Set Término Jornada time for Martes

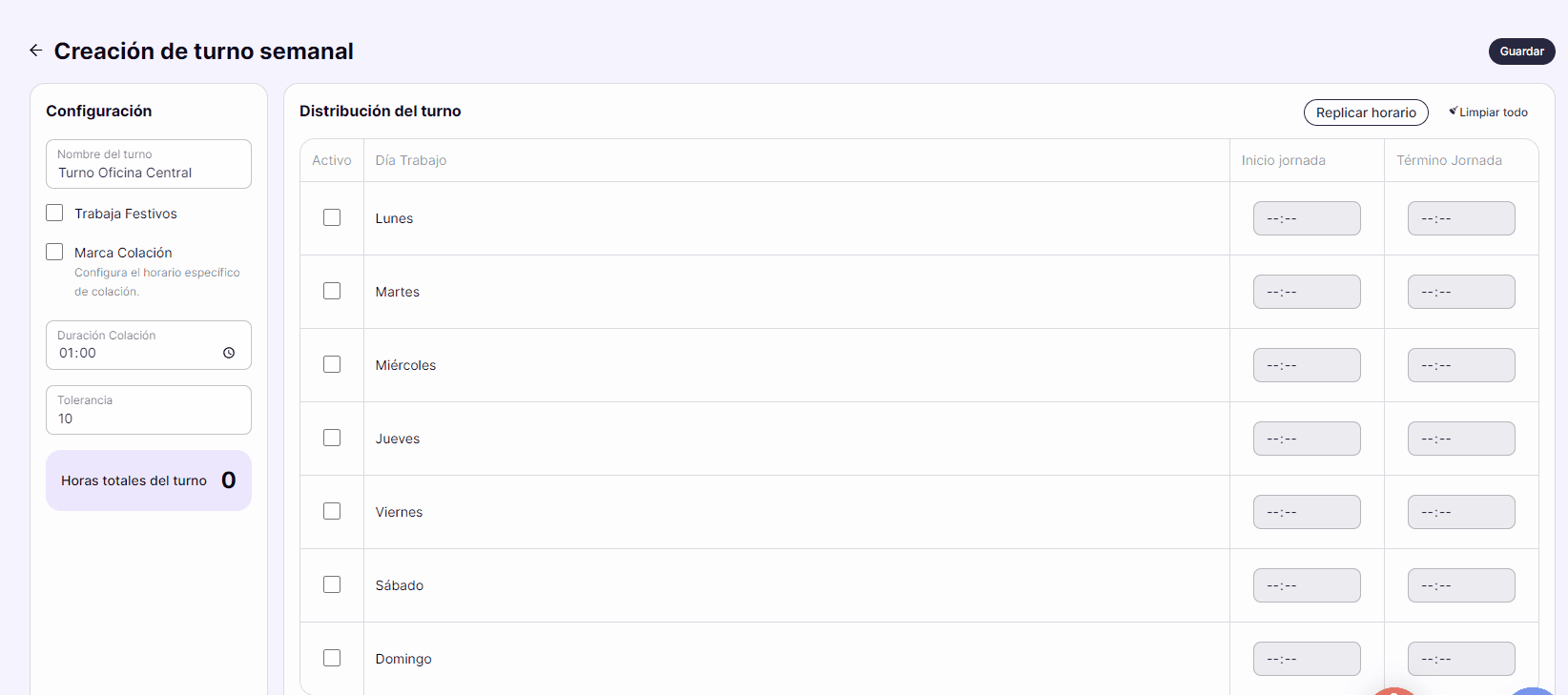tap(1461, 292)
